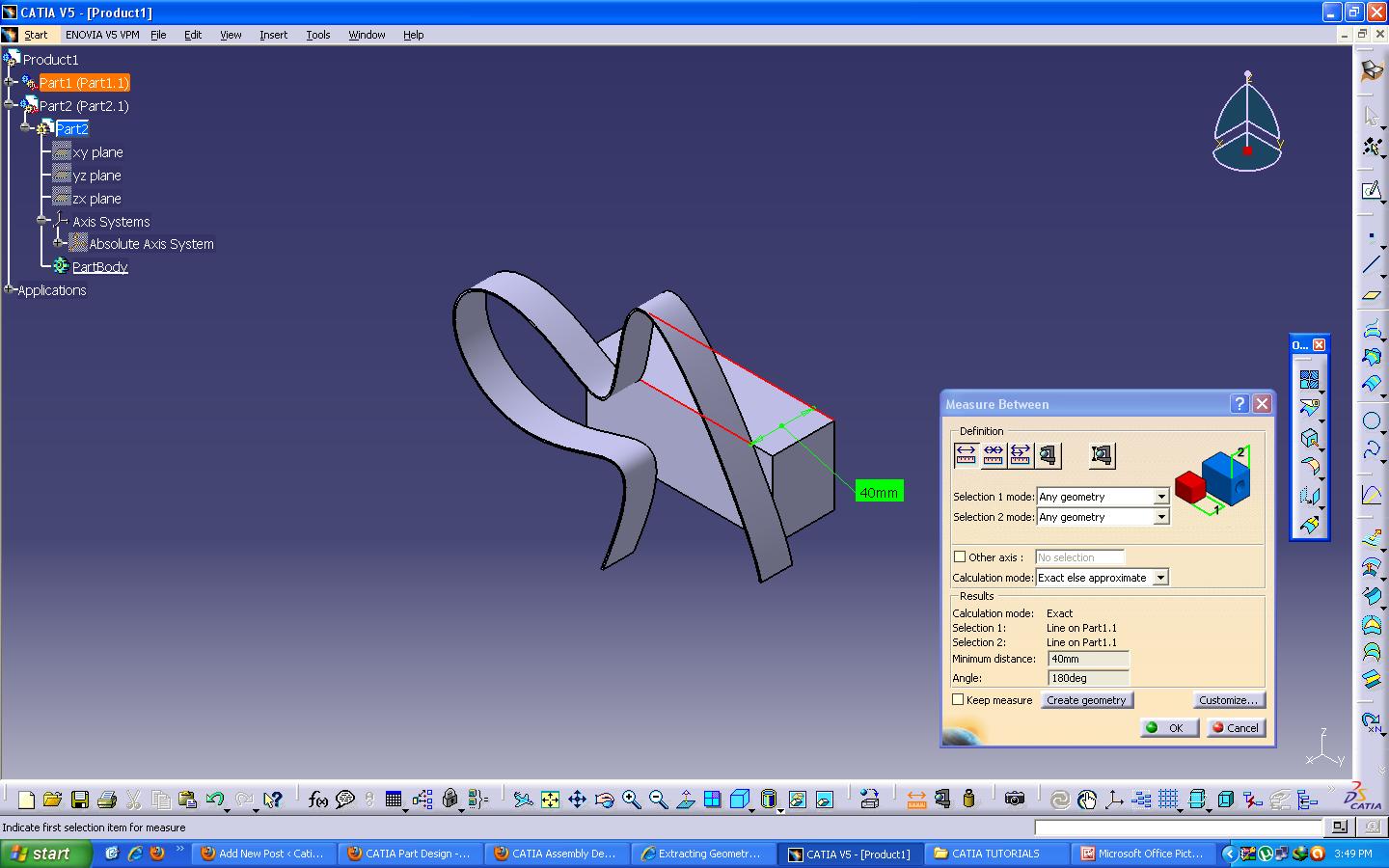Click the Create geometry button
Viewport: 1389px width, 868px height.
tap(1087, 700)
